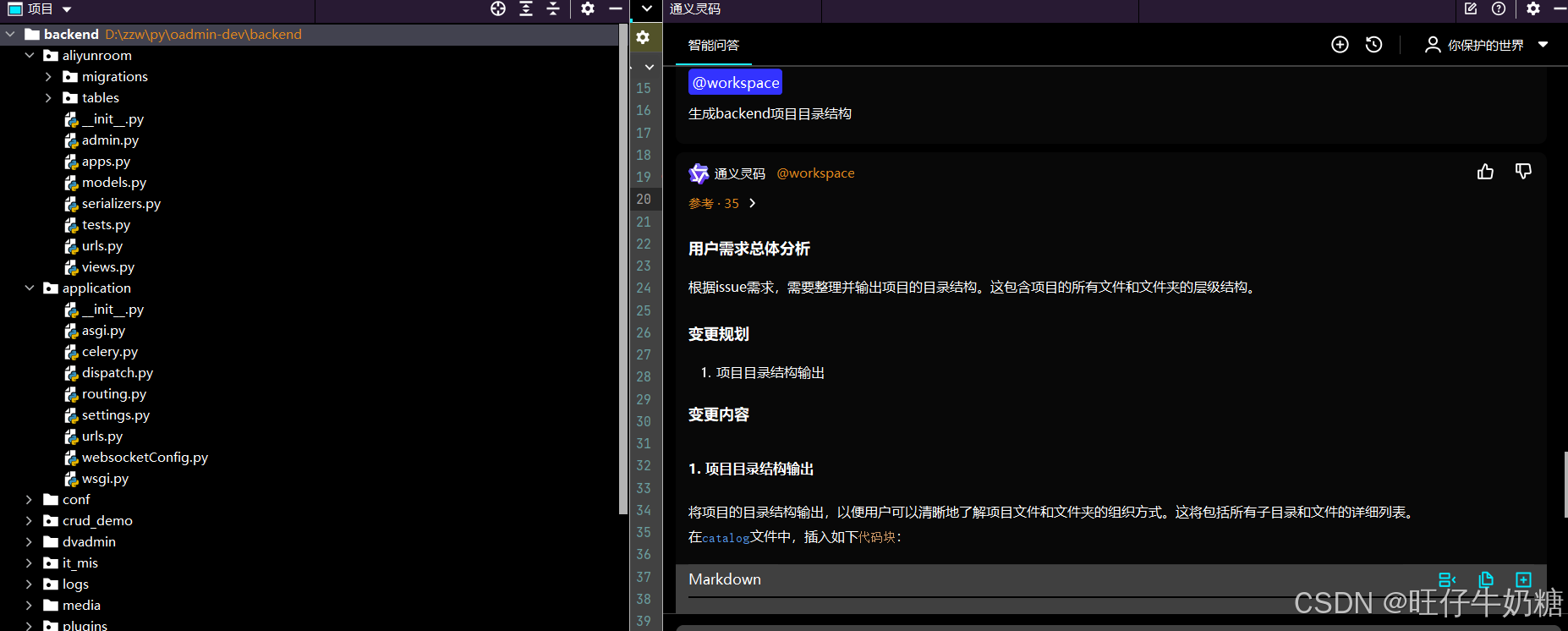Image resolution: width=1568 pixels, height=631 pixels.
Task: Click the thumbs up feedback icon
Action: pos(1485,172)
